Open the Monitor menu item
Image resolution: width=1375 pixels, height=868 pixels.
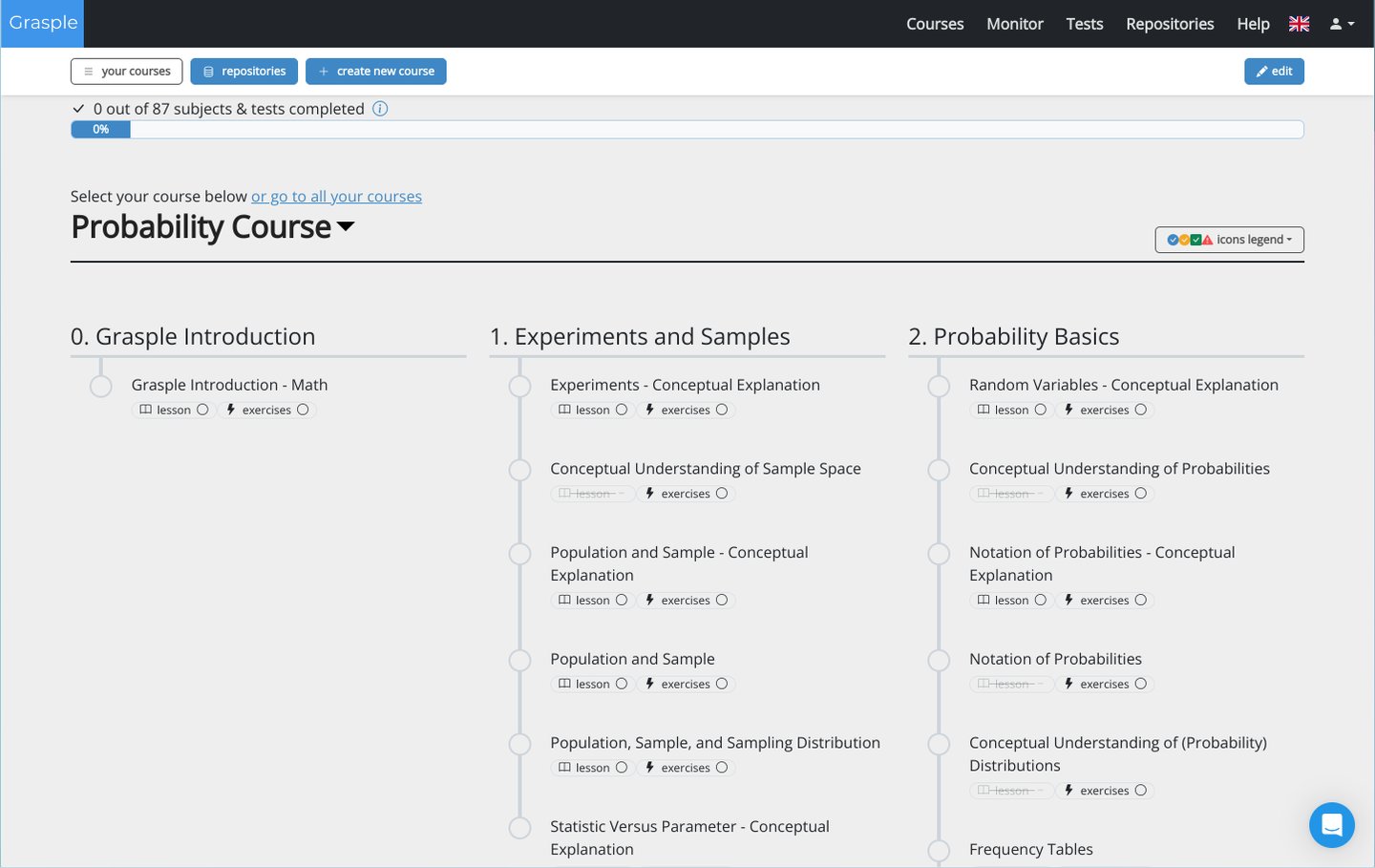tap(1015, 24)
